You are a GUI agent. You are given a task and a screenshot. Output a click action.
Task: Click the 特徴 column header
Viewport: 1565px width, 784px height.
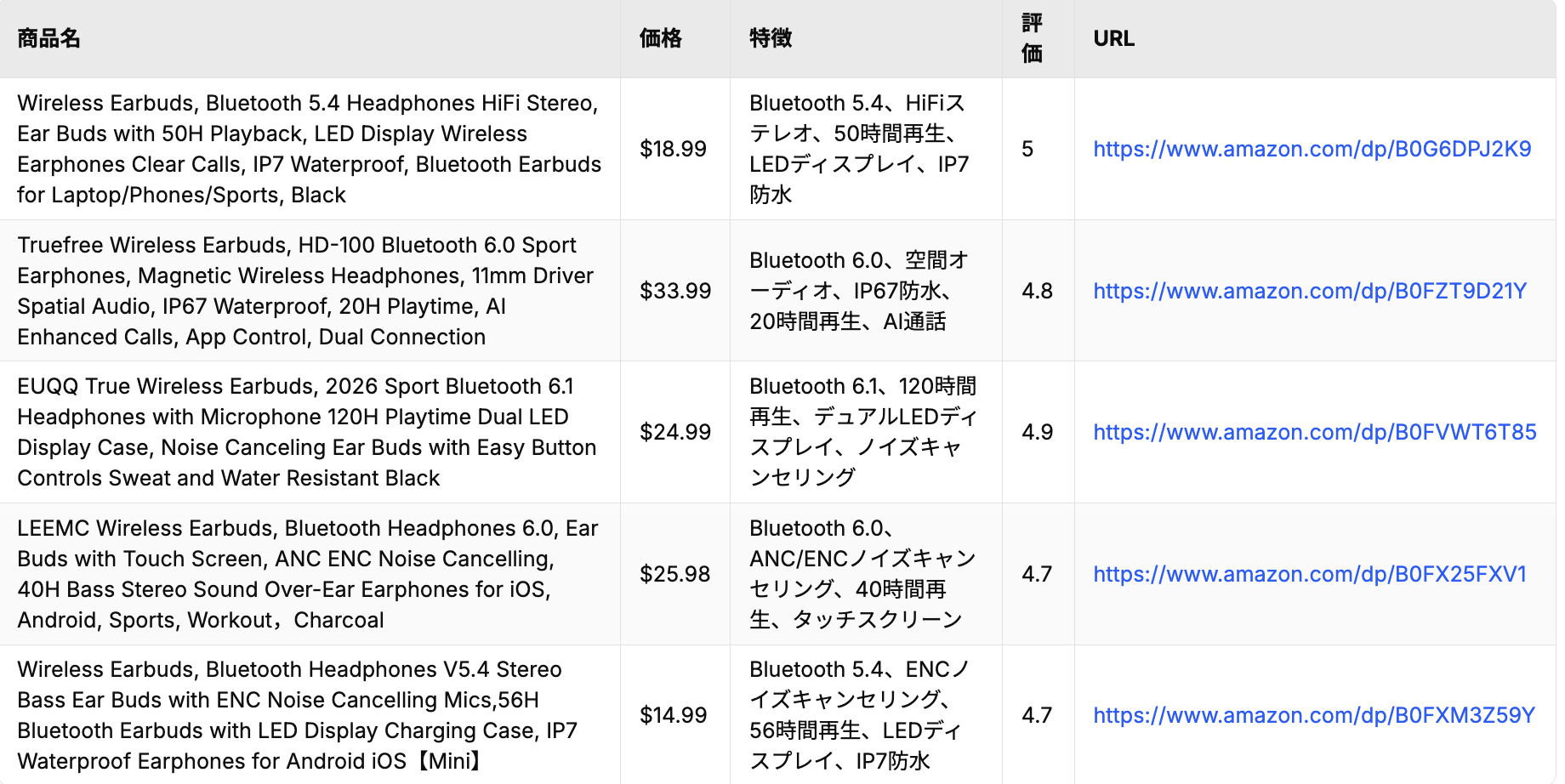pyautogui.click(x=771, y=39)
